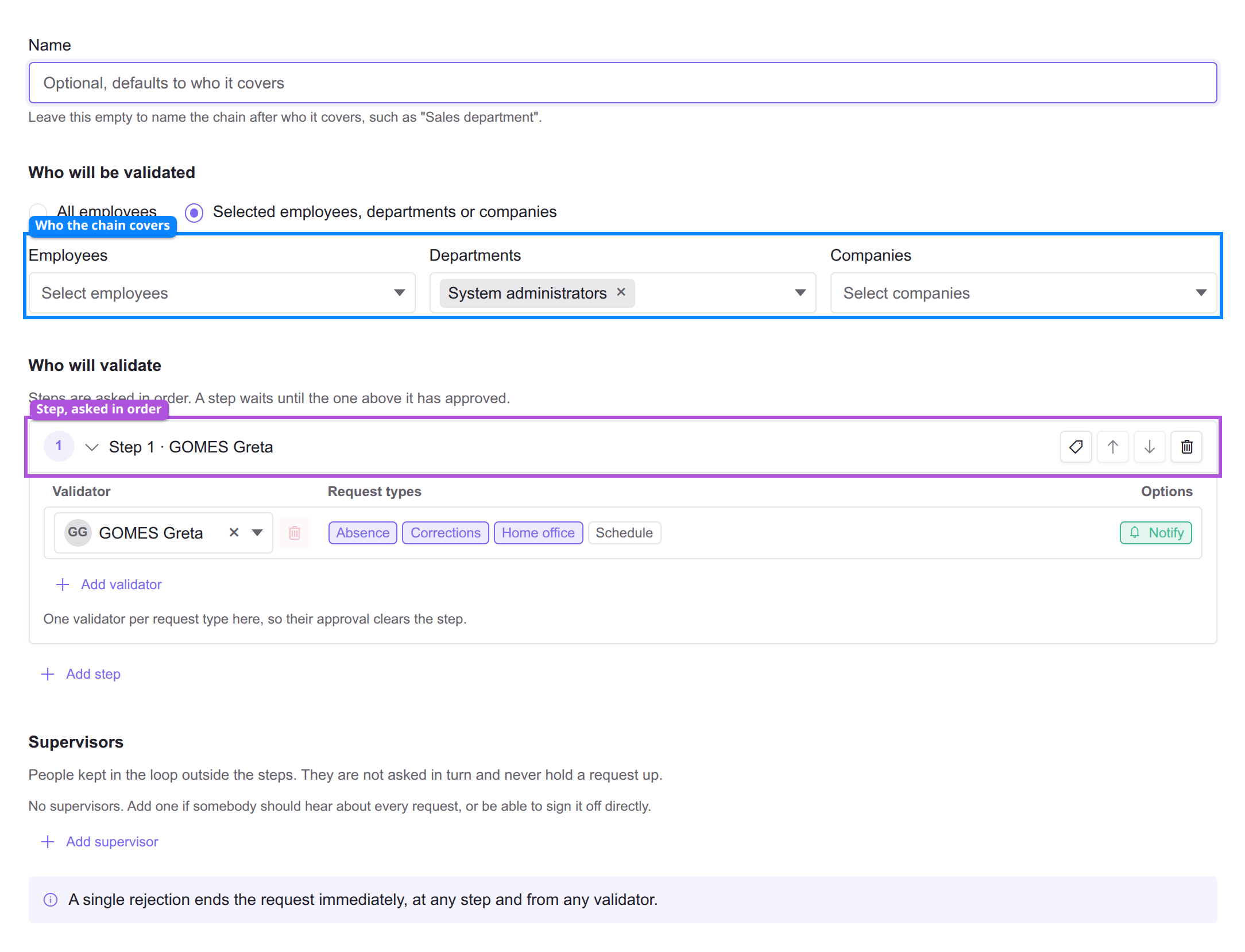The image size is (1245, 952).
Task: Remove validator row with red trash icon
Action: (x=294, y=533)
